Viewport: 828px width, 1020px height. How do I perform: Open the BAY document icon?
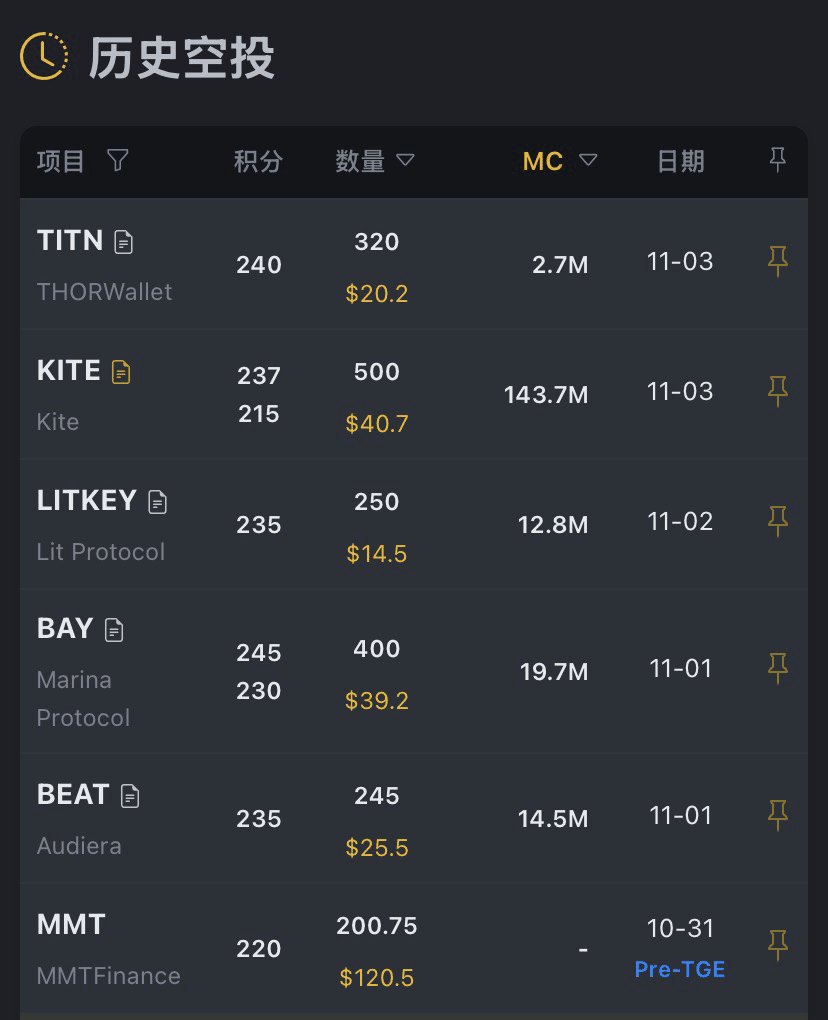114,630
